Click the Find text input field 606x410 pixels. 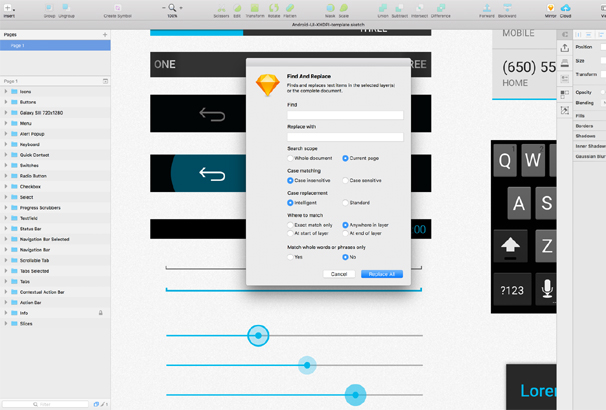tap(345, 115)
